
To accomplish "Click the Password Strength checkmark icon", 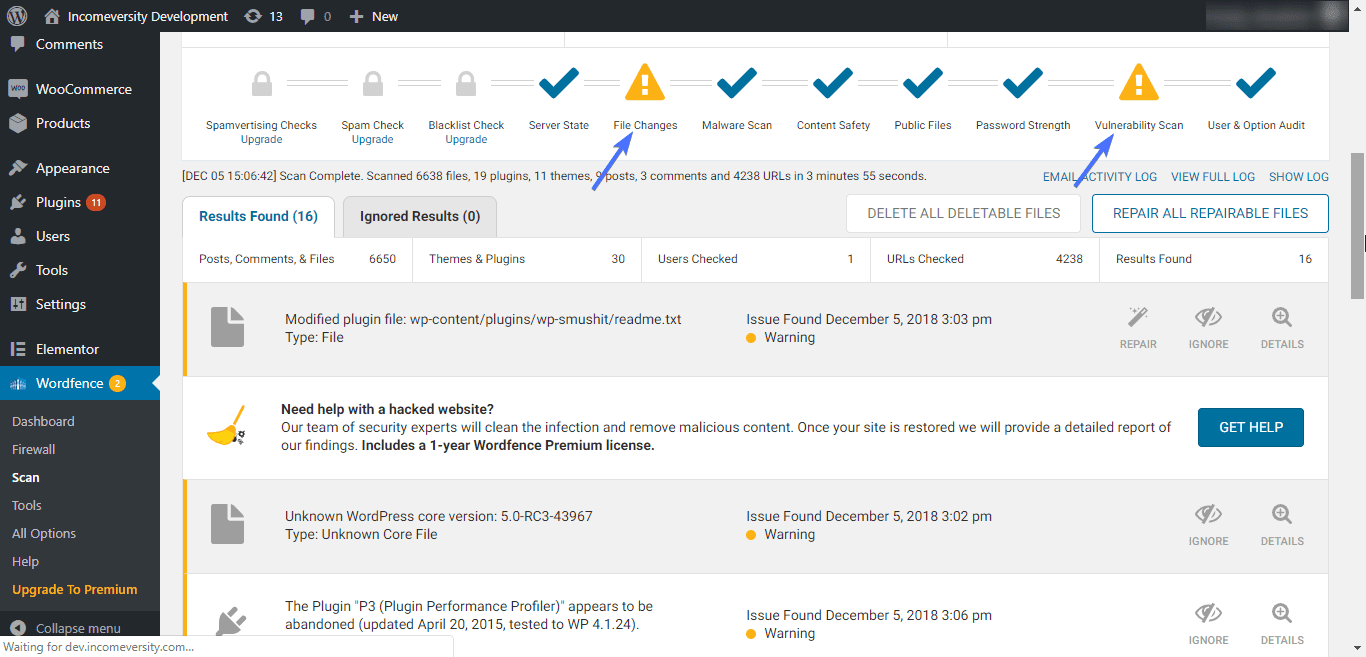I will [1023, 82].
